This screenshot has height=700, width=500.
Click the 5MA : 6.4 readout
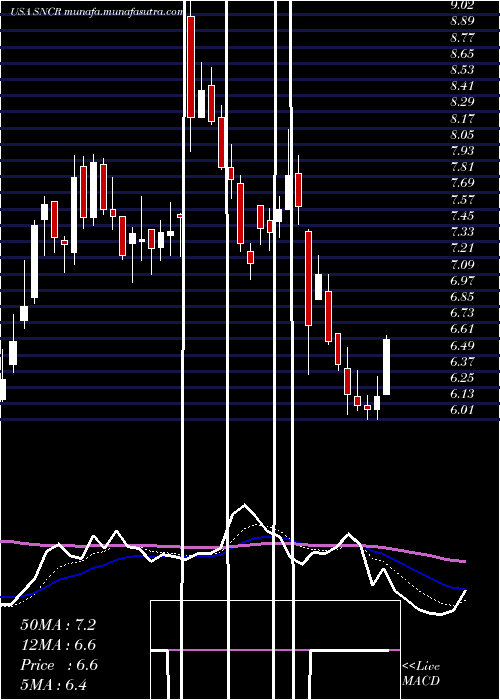[54, 685]
